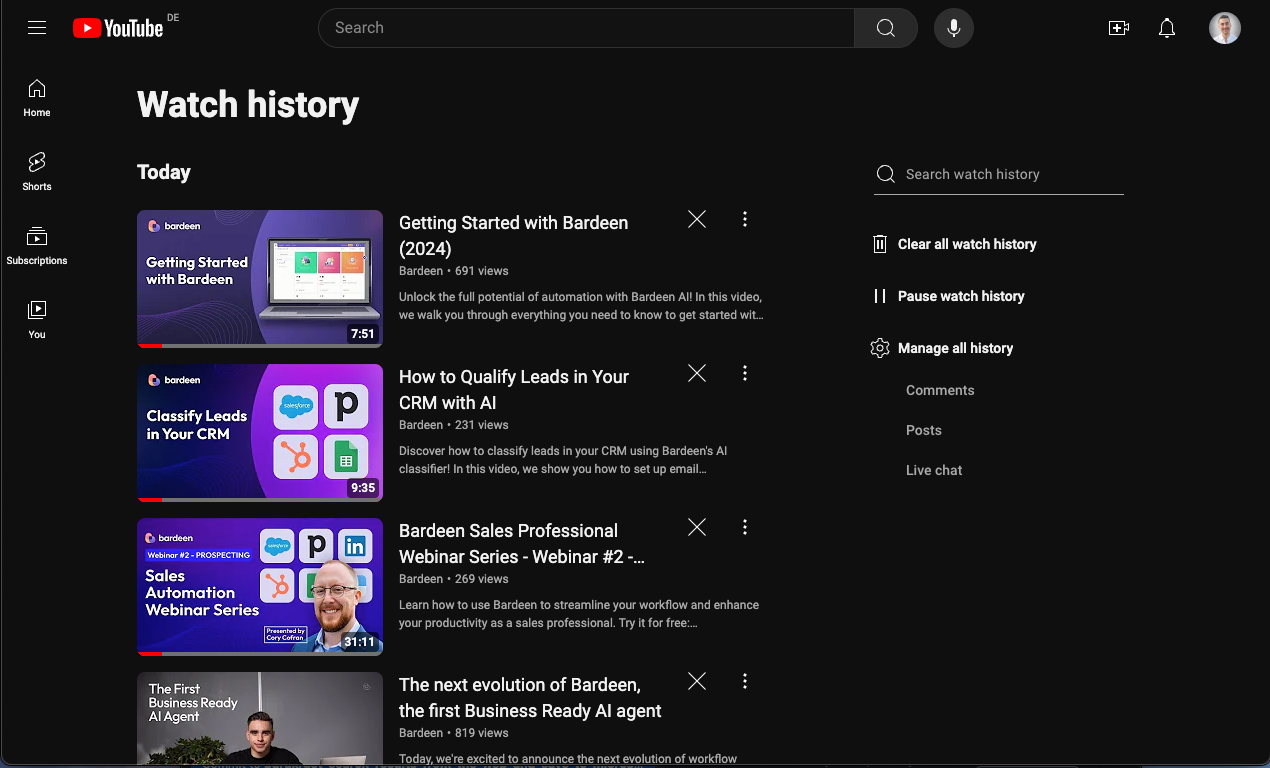Click the trash icon for clearing history

(880, 244)
